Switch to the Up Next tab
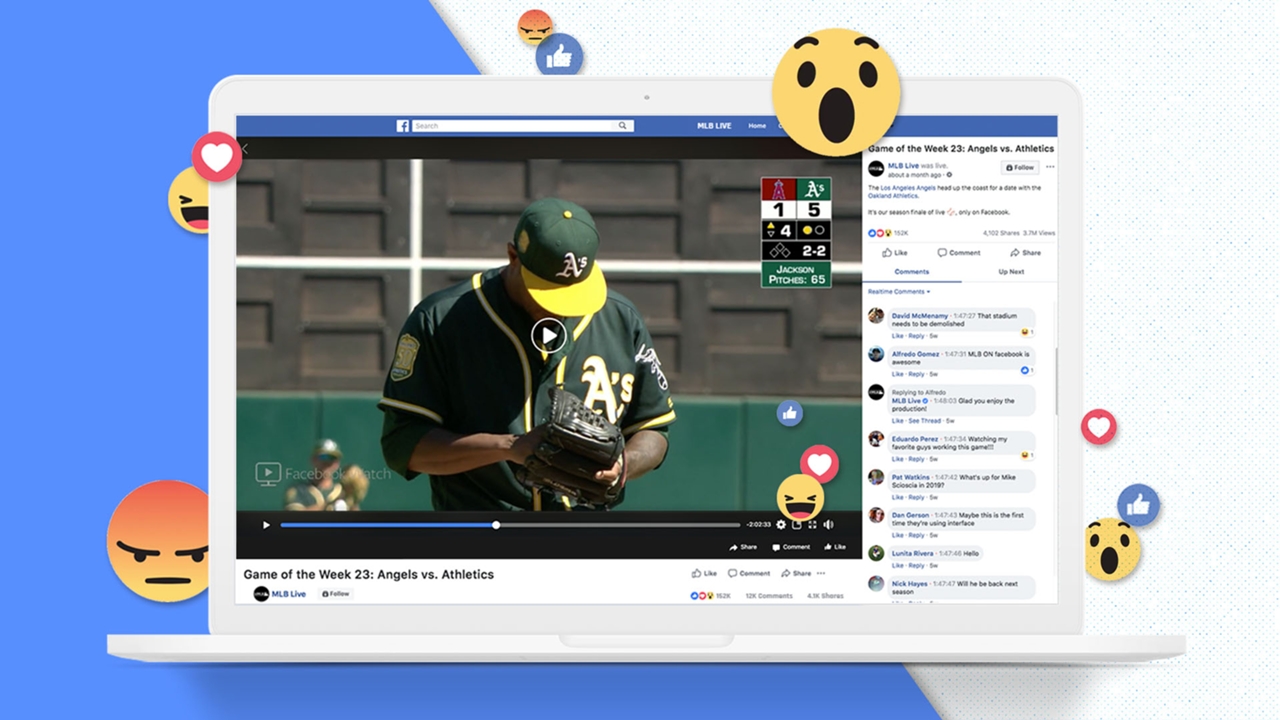 1010,272
